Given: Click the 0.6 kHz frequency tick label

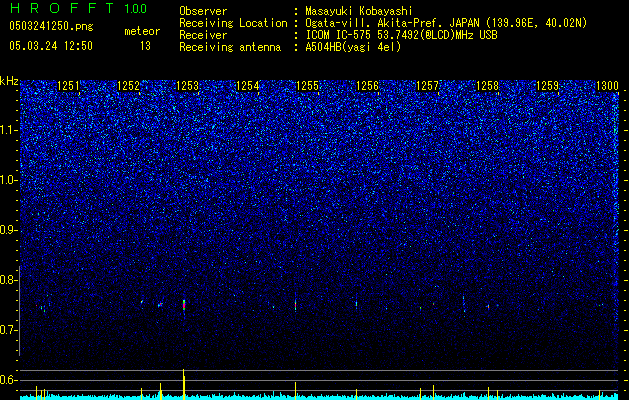Looking at the screenshot, I should [x=7, y=380].
